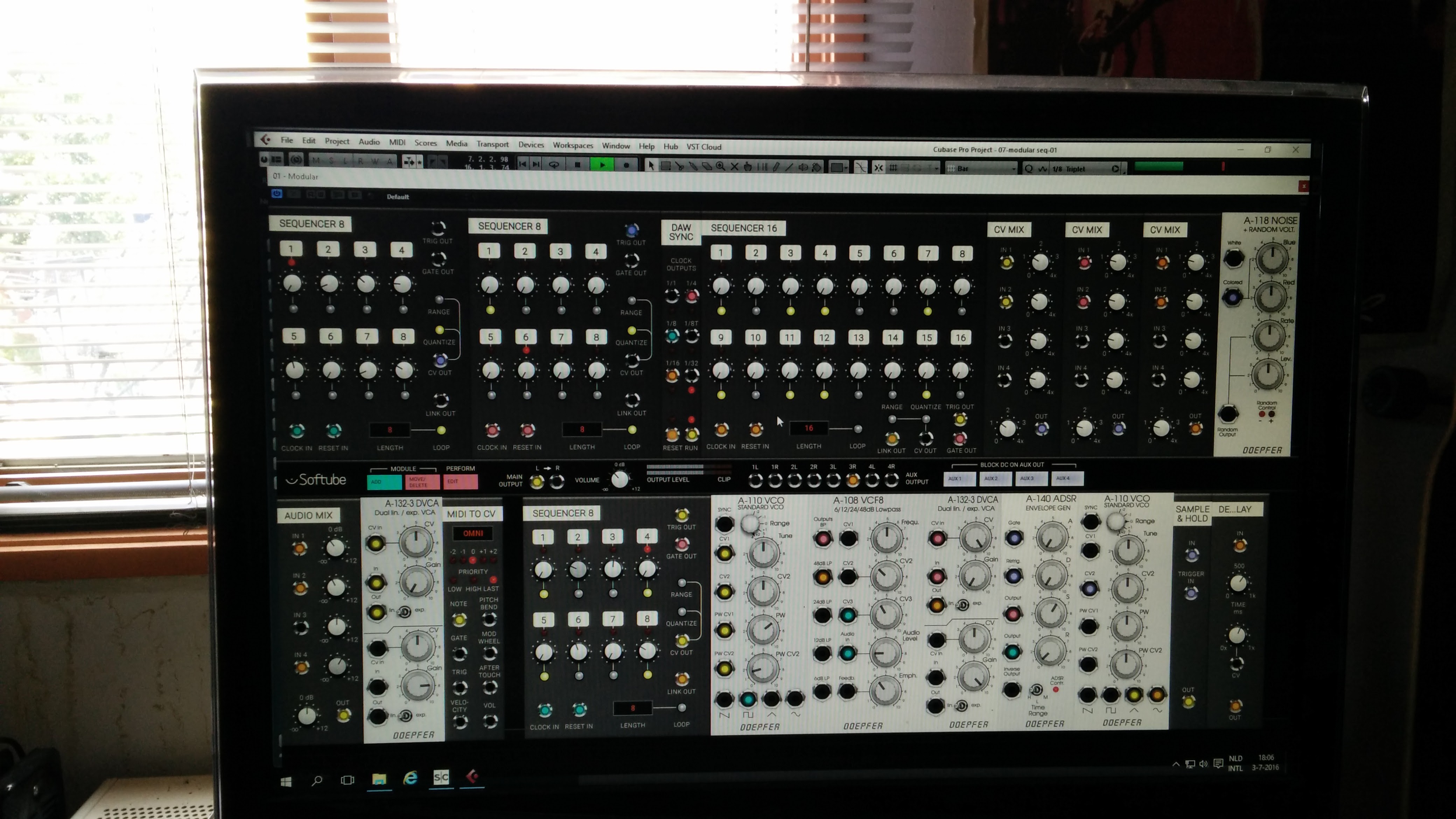This screenshot has width=1456, height=819.
Task: Select the speaker Play tool
Action: tap(803, 167)
